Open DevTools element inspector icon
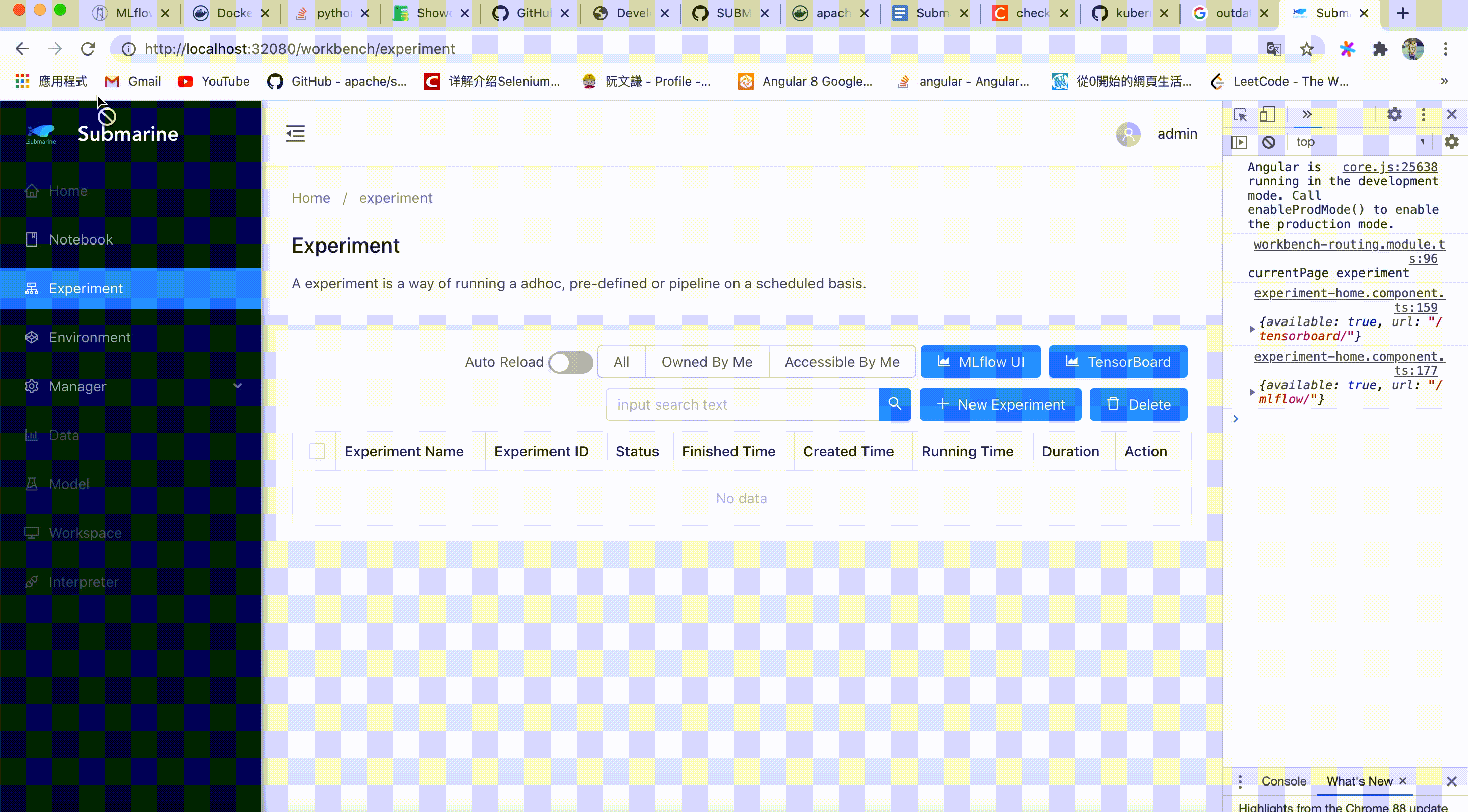This screenshot has height=812, width=1468. pos(1240,115)
